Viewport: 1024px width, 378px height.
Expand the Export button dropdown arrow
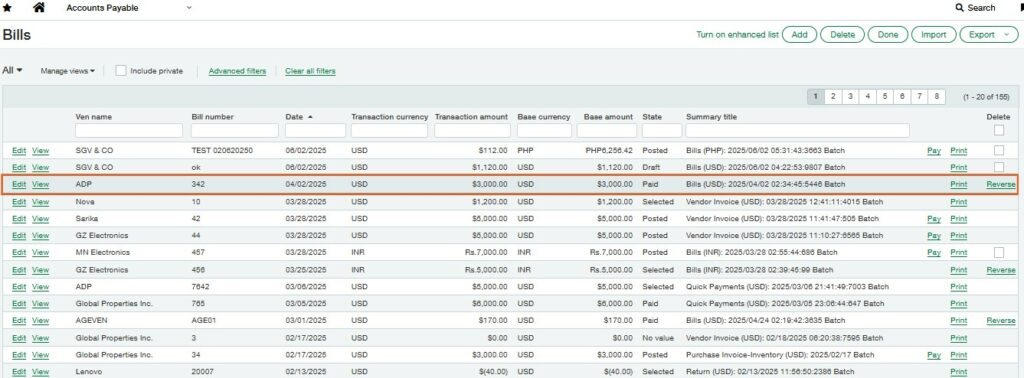[x=1006, y=35]
